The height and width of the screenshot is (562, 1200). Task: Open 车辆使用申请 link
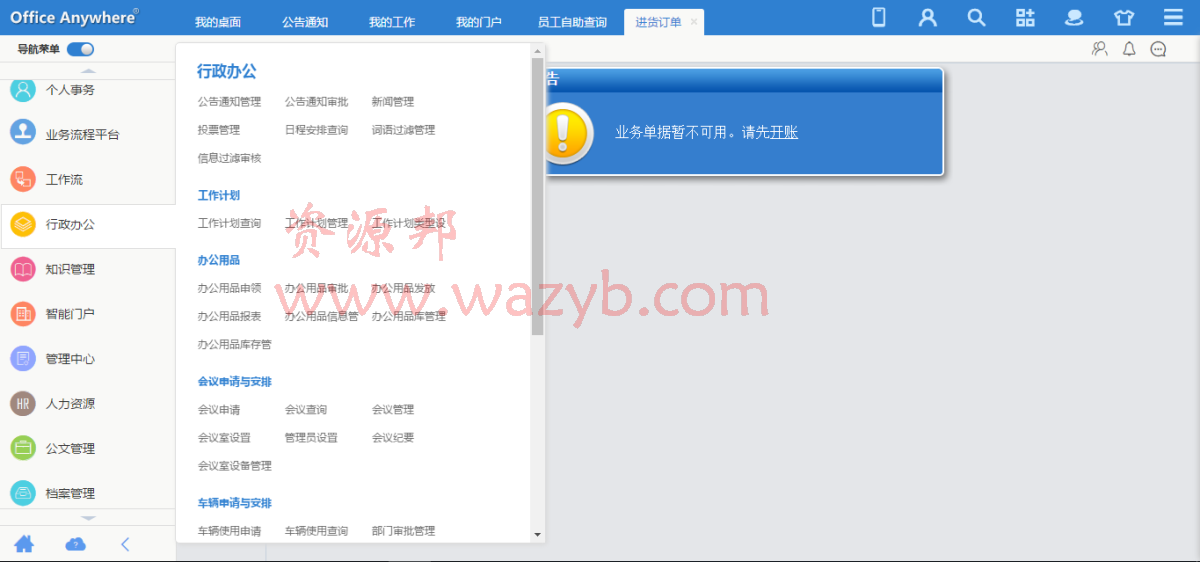(229, 531)
